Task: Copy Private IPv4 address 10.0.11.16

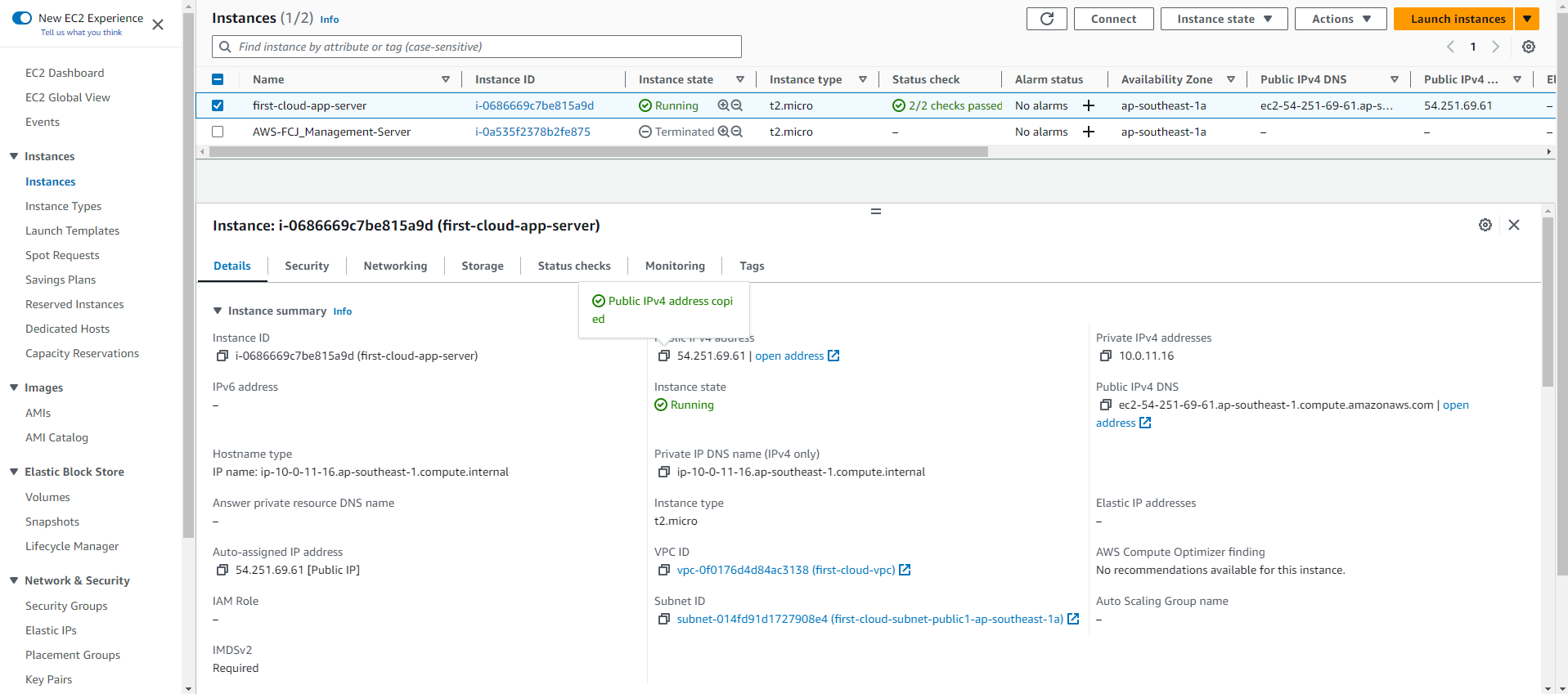Action: 1105,356
